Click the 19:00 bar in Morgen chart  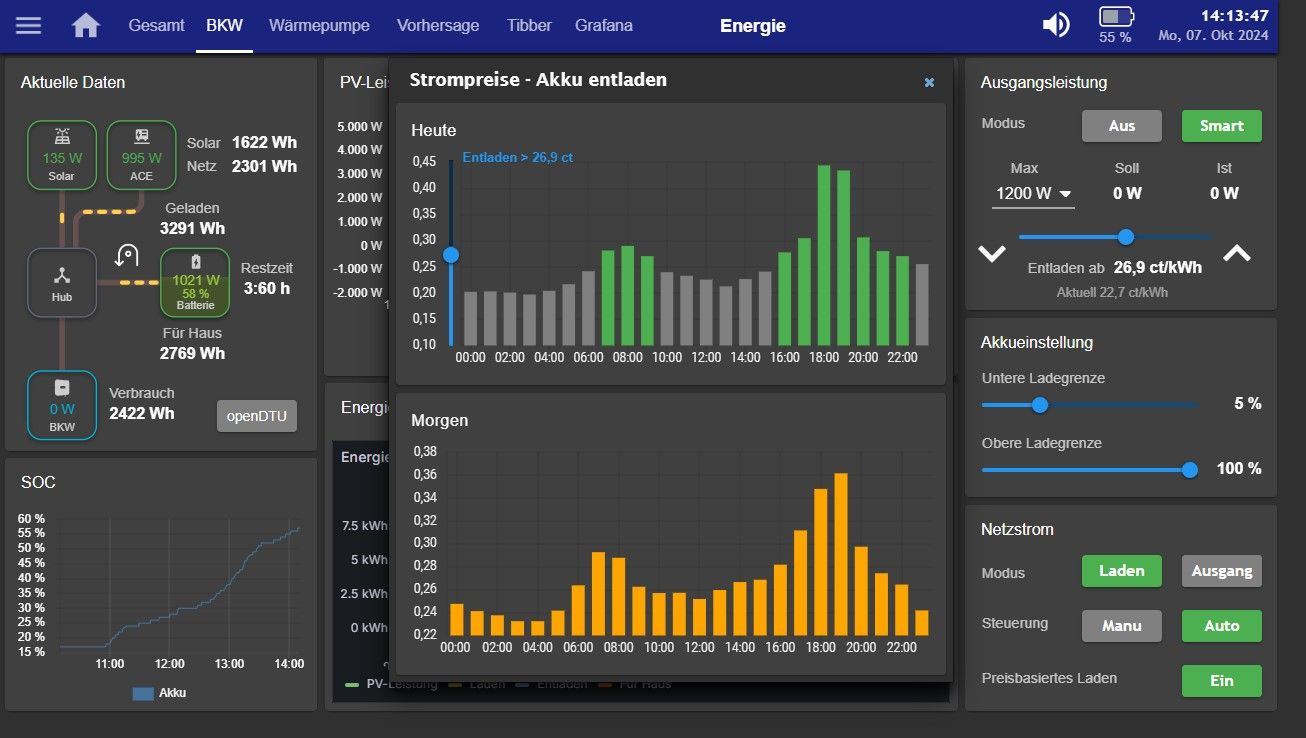[841, 554]
